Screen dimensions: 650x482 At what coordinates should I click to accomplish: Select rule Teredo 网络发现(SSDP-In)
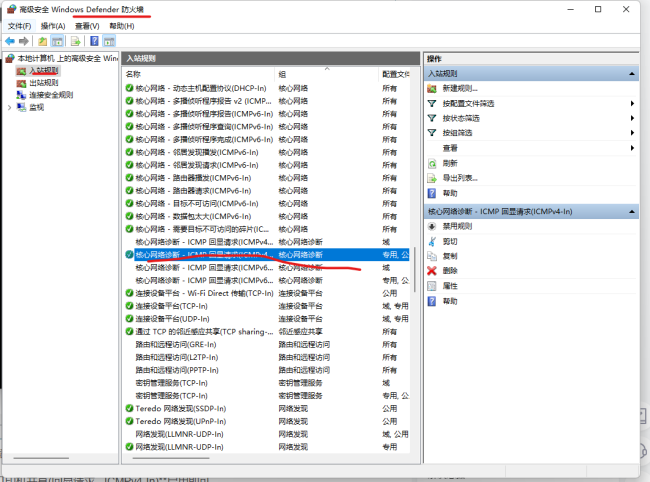tap(181, 408)
